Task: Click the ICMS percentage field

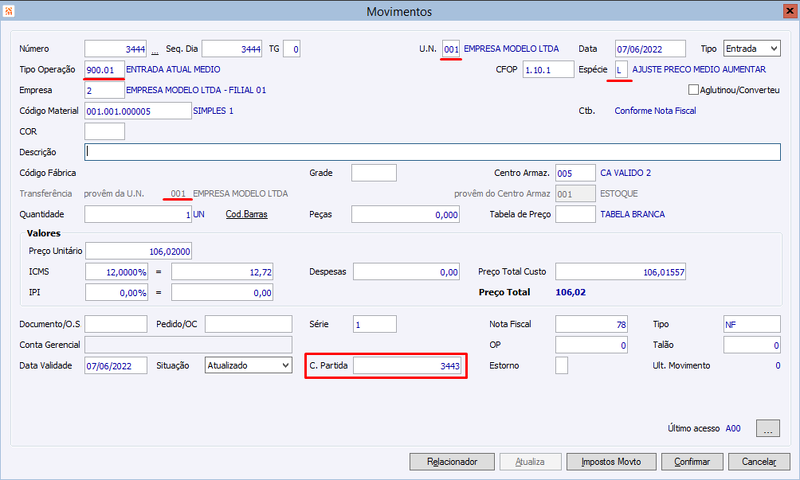Action: tap(116, 271)
